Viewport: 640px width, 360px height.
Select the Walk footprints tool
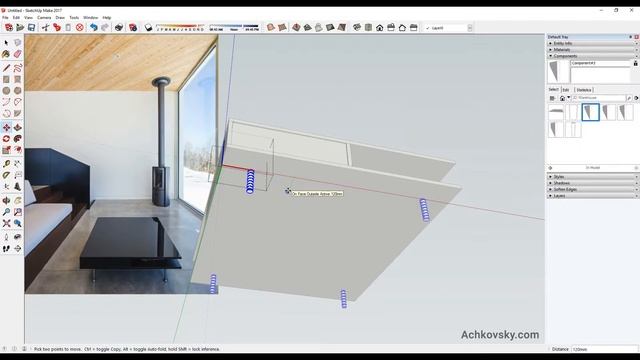pos(6,248)
